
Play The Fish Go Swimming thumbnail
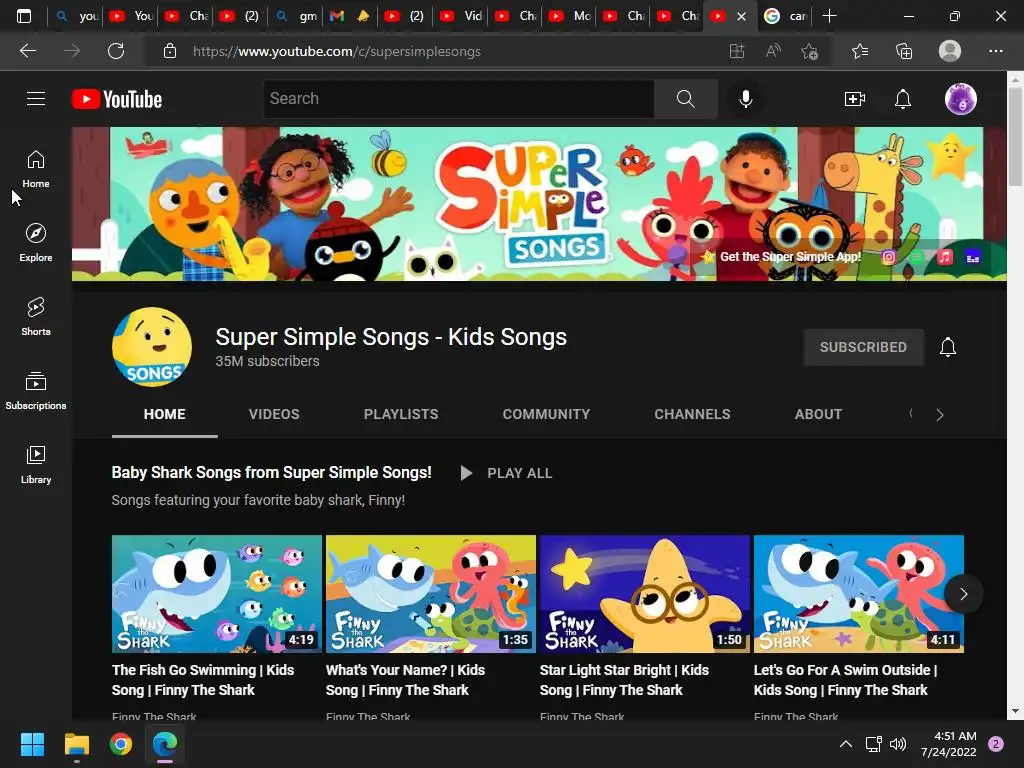217,594
